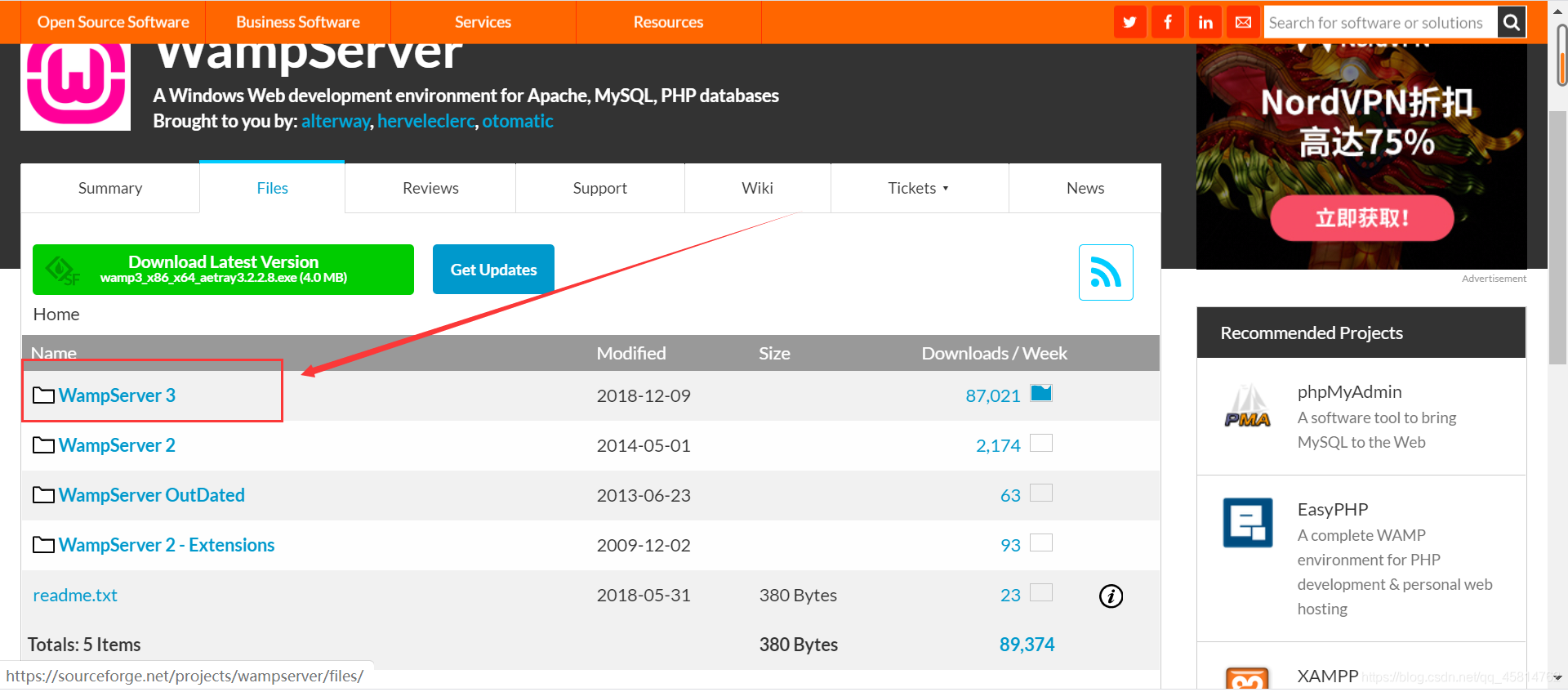Screen dimensions: 1568x692
Task: Open the phpMyAdmin recommended project
Action: click(x=1349, y=392)
